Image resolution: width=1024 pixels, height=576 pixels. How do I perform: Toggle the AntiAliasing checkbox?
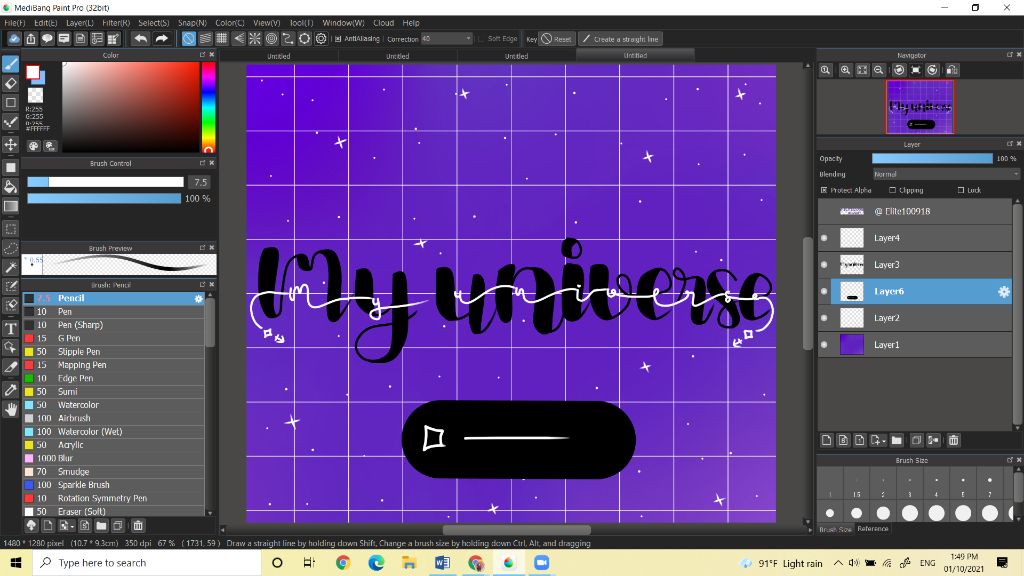(338, 39)
